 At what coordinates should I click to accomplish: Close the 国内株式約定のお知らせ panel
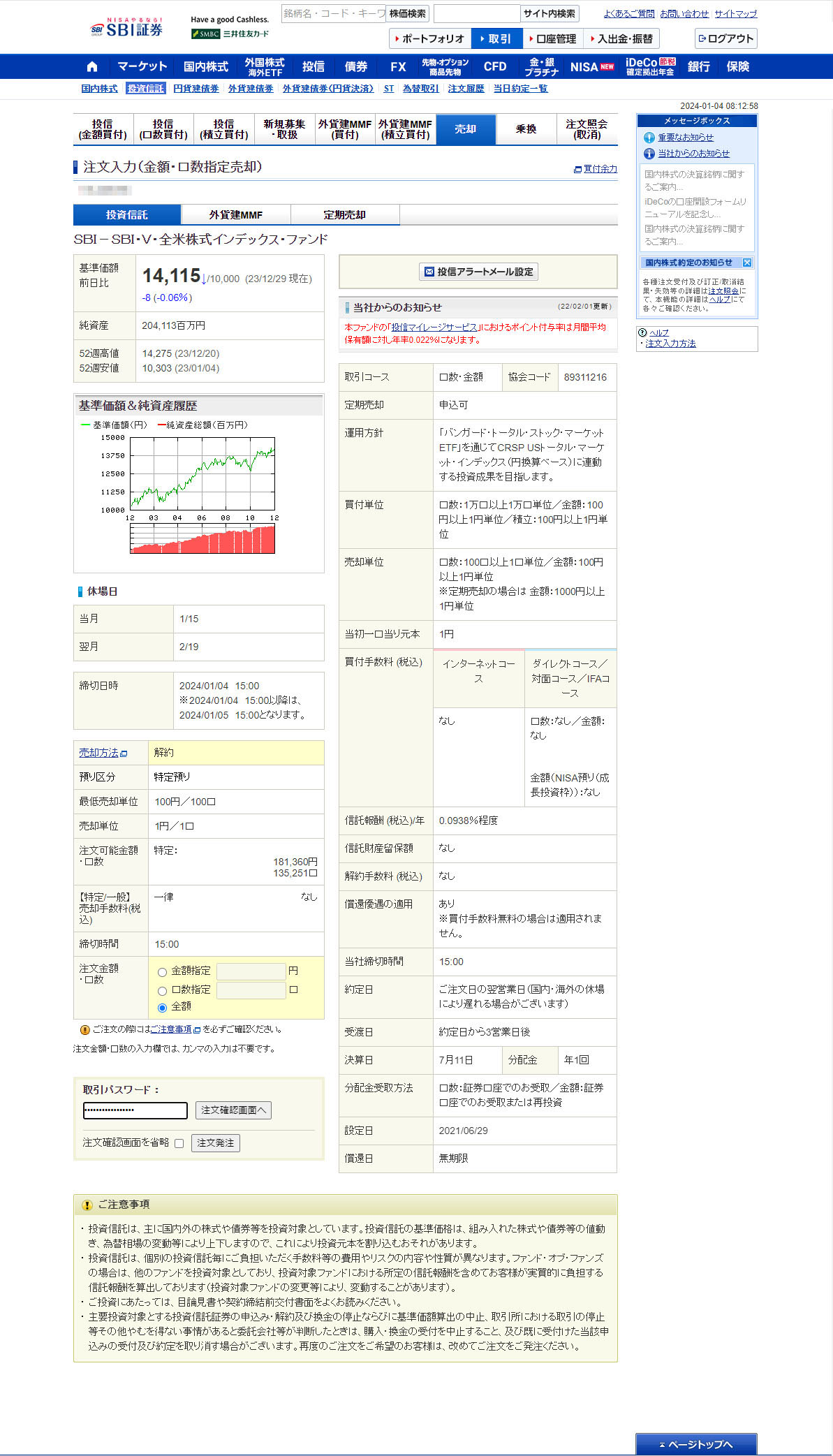click(x=746, y=263)
